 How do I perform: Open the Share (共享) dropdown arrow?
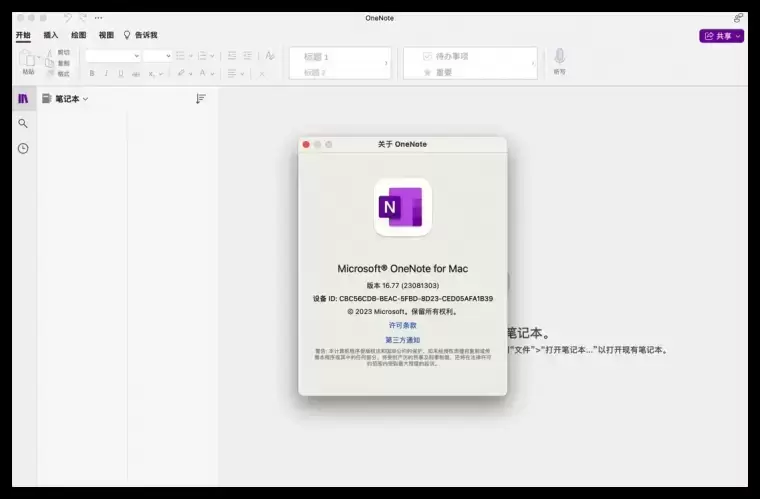[738, 36]
